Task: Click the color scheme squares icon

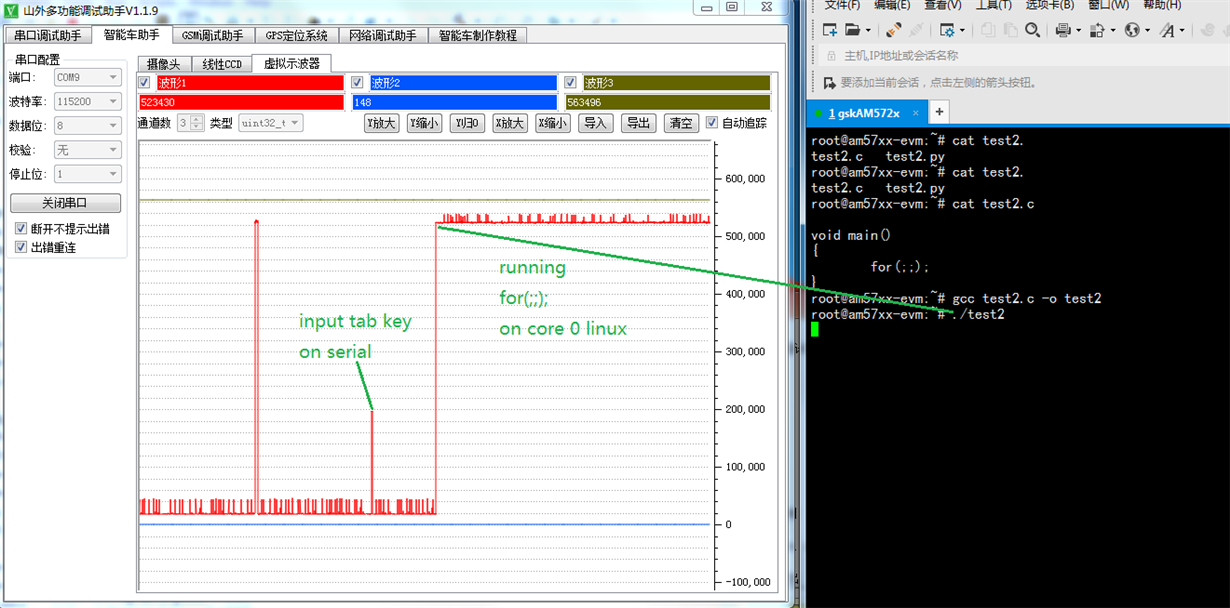Action: [1097, 30]
